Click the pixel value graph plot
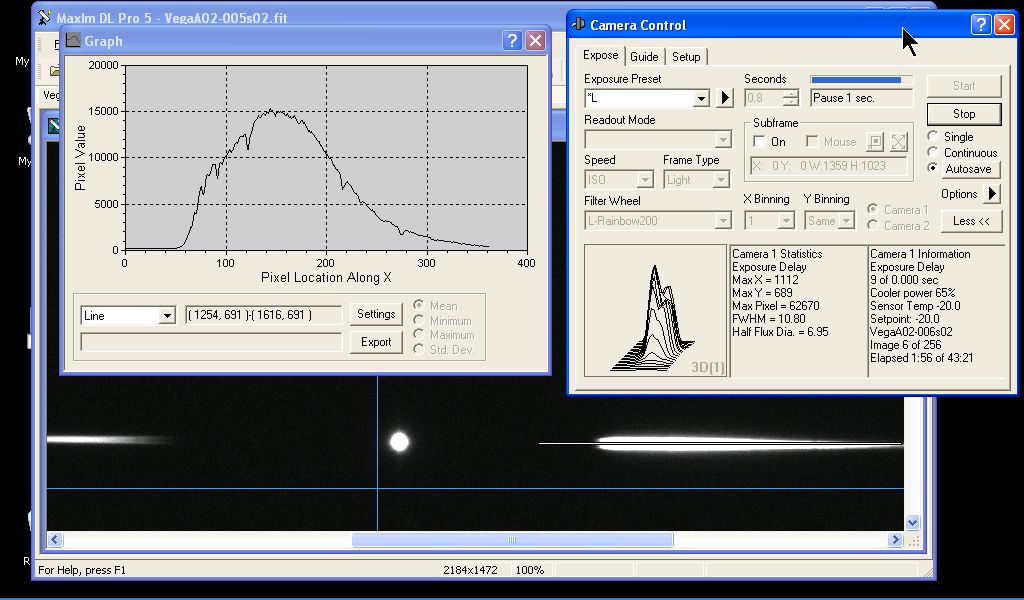 [x=326, y=157]
